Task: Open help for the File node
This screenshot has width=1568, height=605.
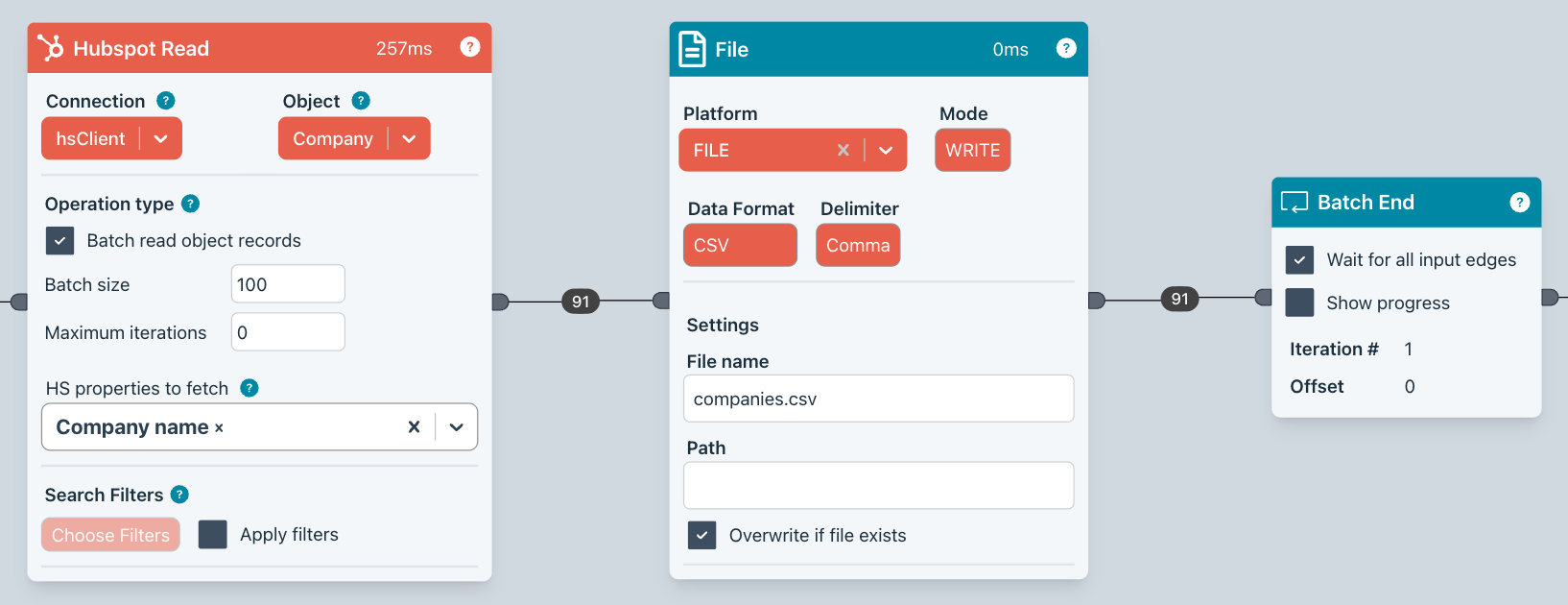Action: (1066, 48)
